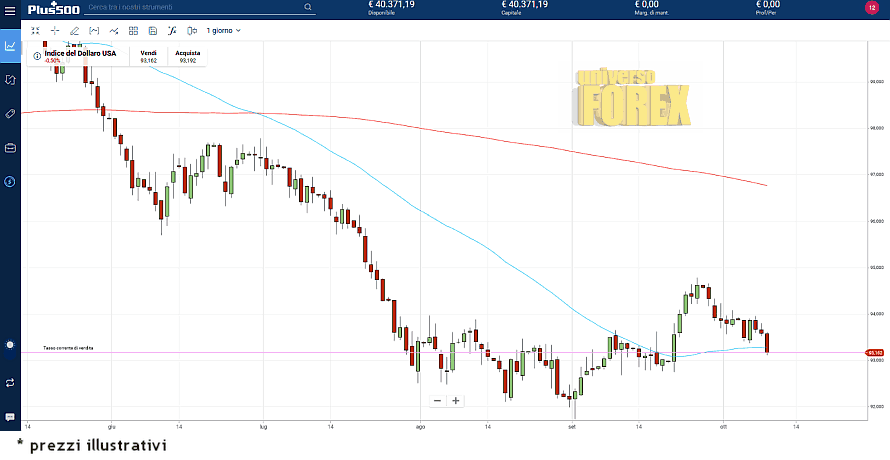Zoom out chart with minus button
The image size is (890, 460).
pyautogui.click(x=437, y=400)
